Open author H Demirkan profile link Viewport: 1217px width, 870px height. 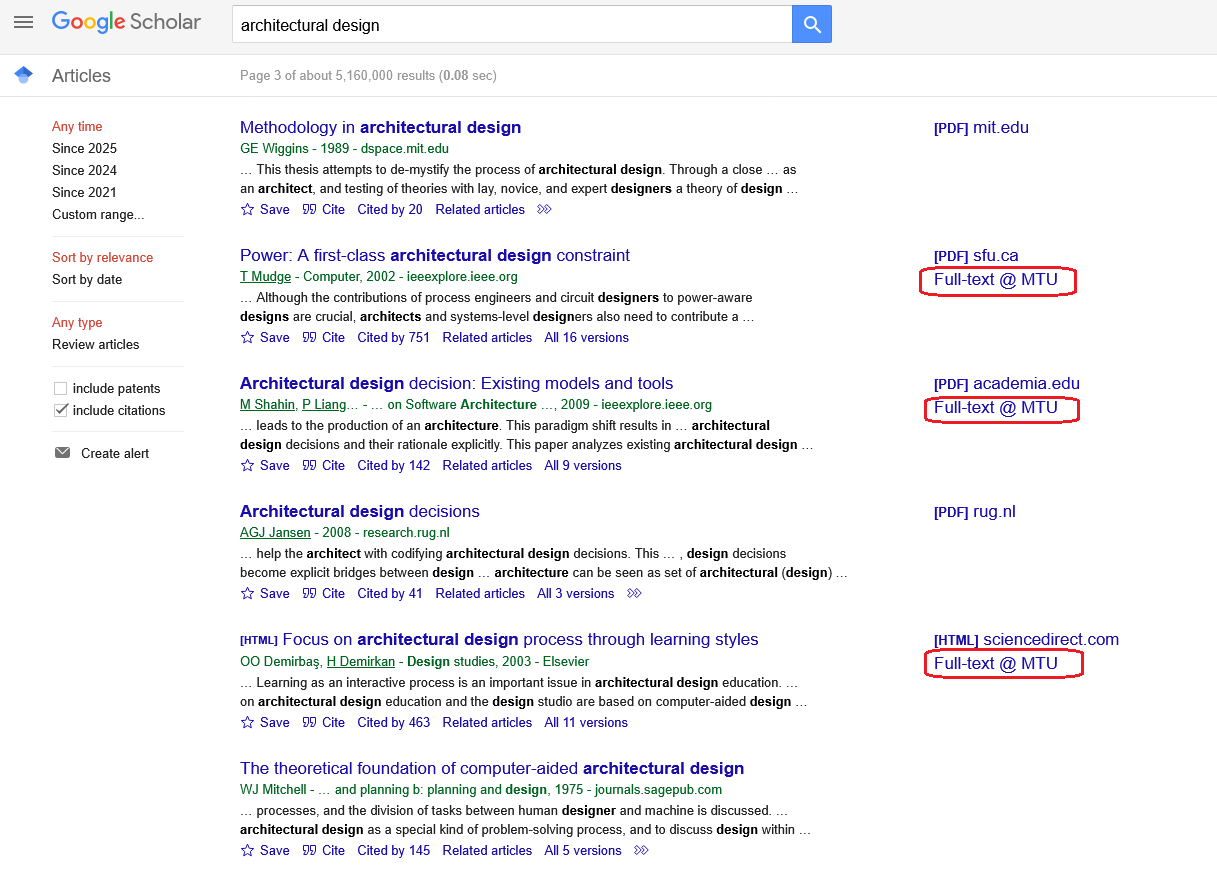tap(361, 661)
